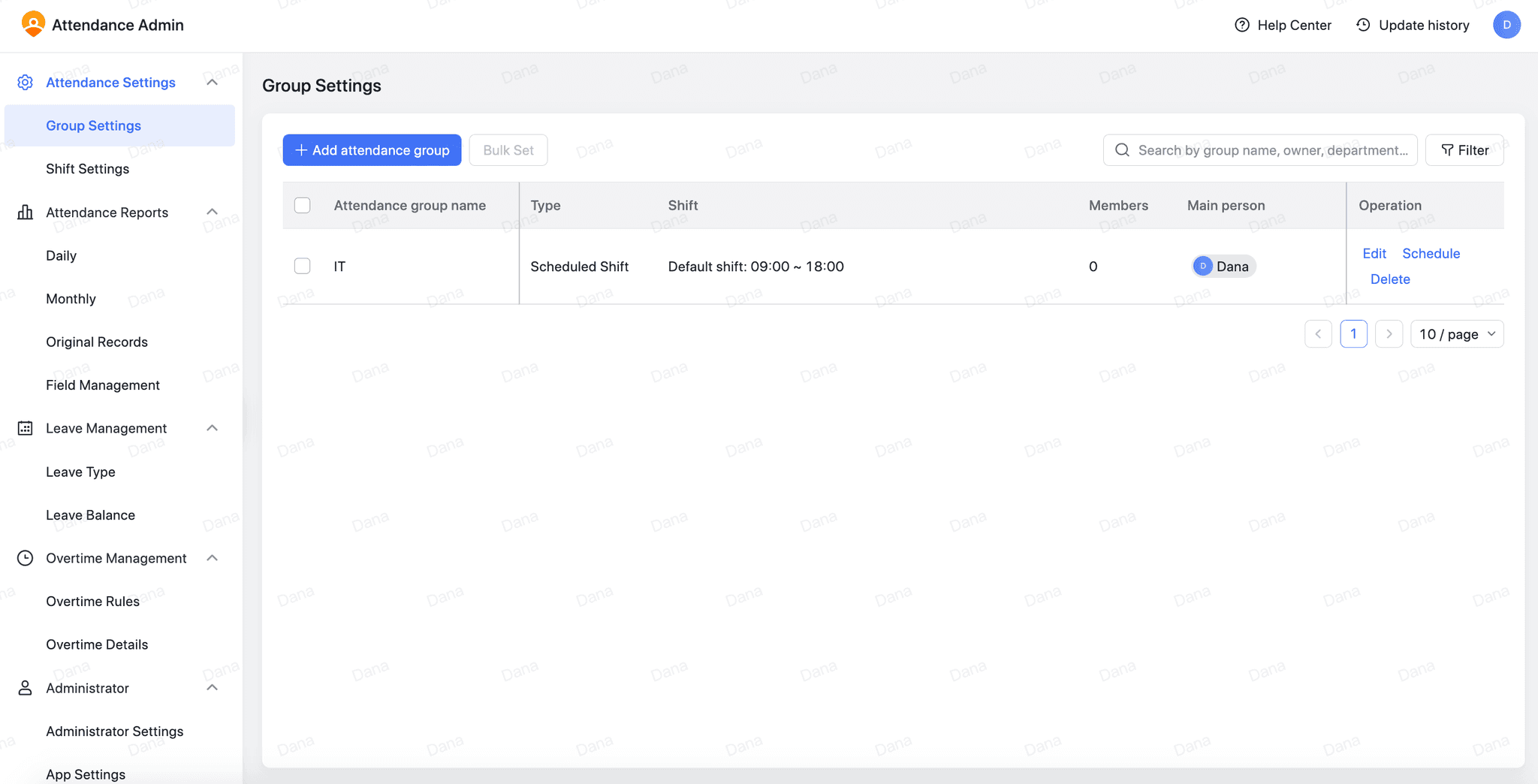Image resolution: width=1538 pixels, height=784 pixels.
Task: Select Shift Settings in the sidebar
Action: pyautogui.click(x=88, y=169)
